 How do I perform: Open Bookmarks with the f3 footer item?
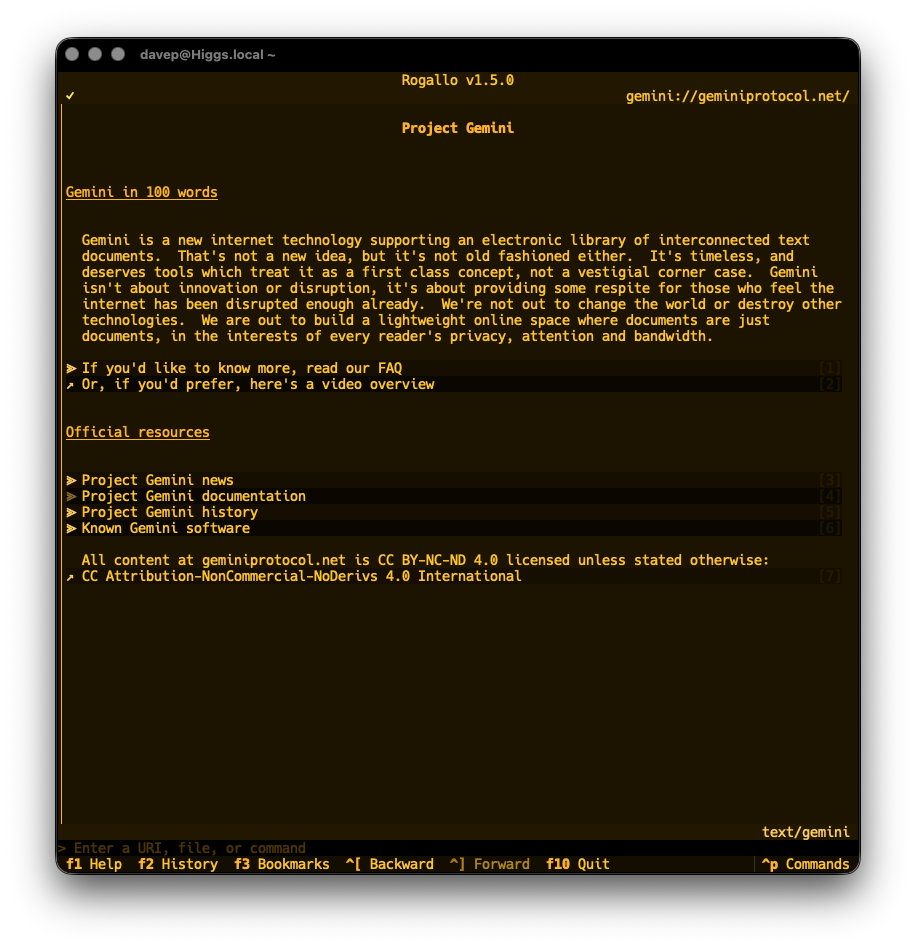pos(282,864)
